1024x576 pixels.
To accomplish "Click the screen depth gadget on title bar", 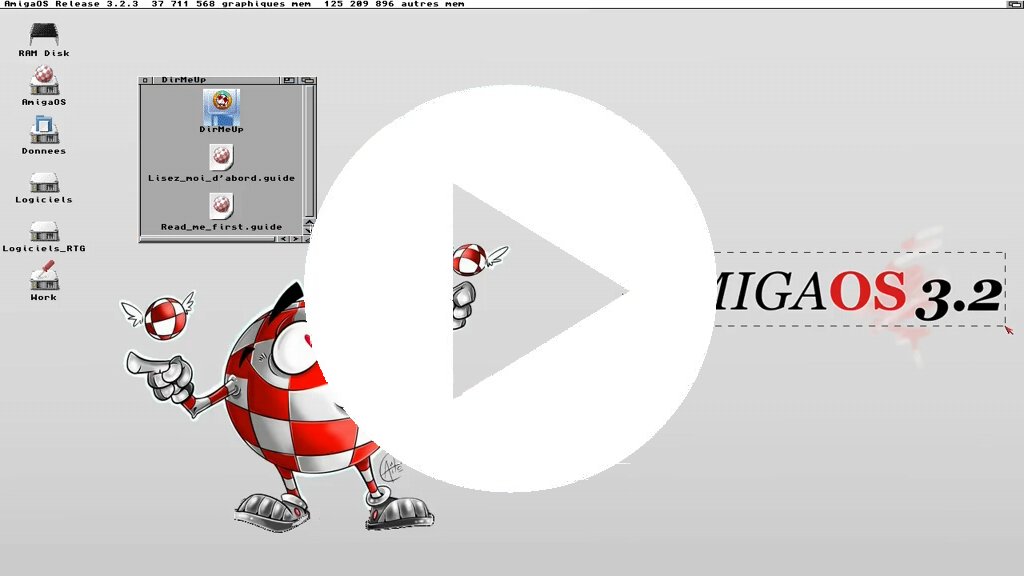I will pyautogui.click(x=1015, y=4).
